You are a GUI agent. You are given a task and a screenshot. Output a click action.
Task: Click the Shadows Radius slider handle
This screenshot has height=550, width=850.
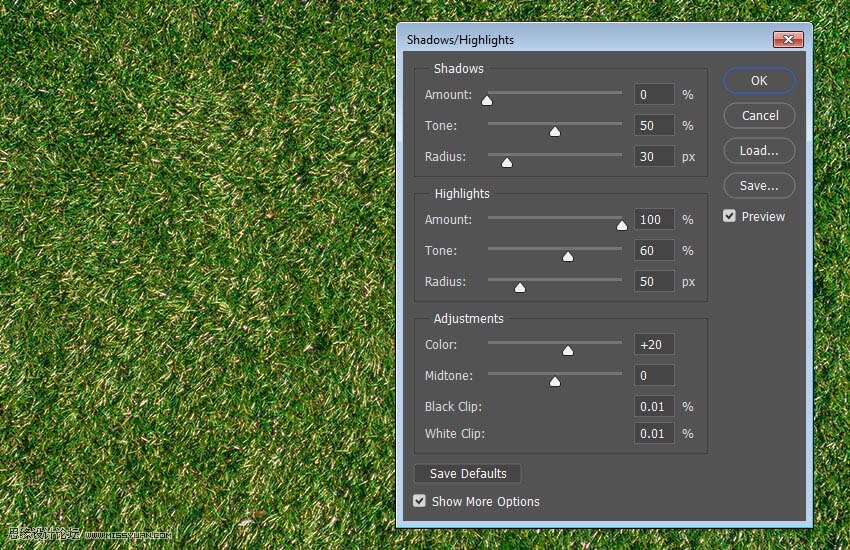pos(507,162)
